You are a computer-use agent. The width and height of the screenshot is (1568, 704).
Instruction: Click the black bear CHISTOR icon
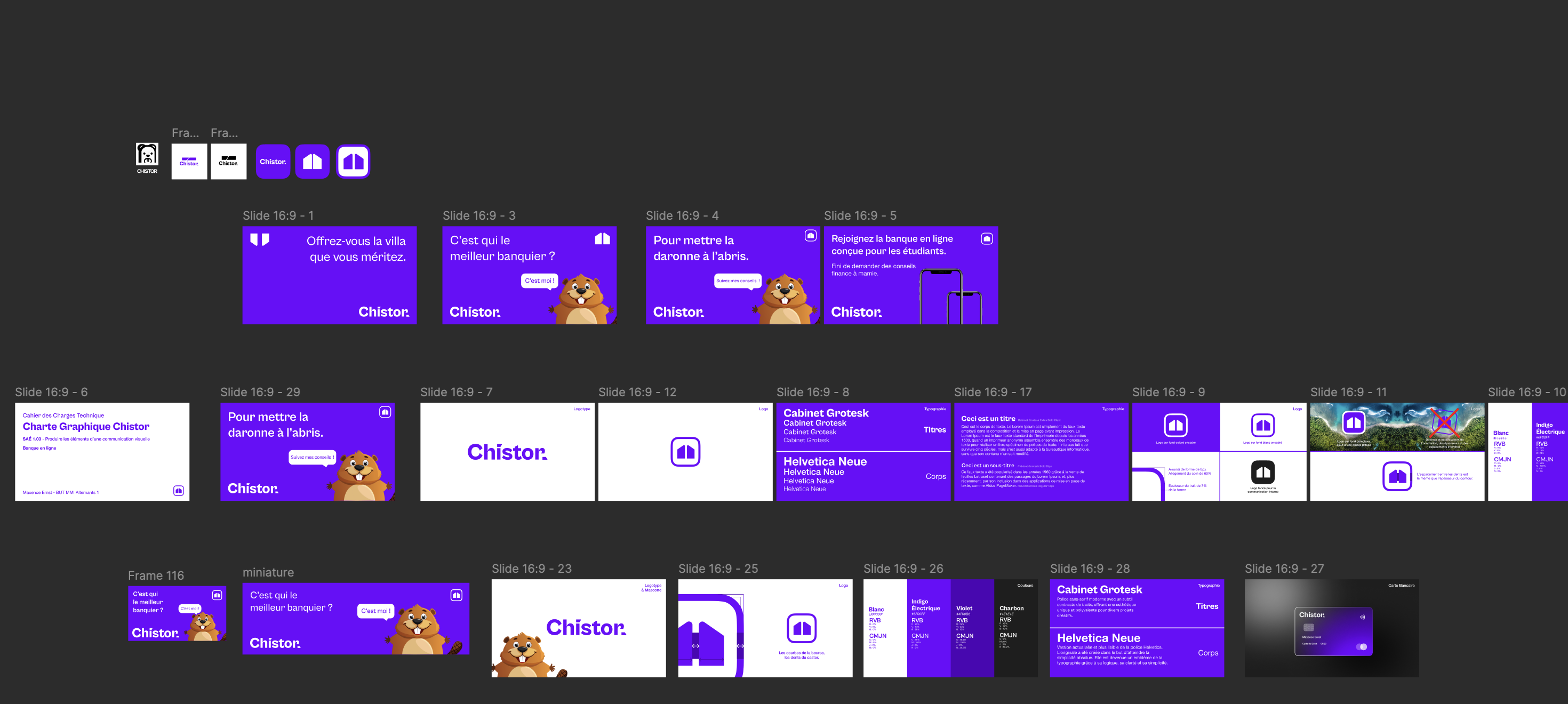(147, 155)
